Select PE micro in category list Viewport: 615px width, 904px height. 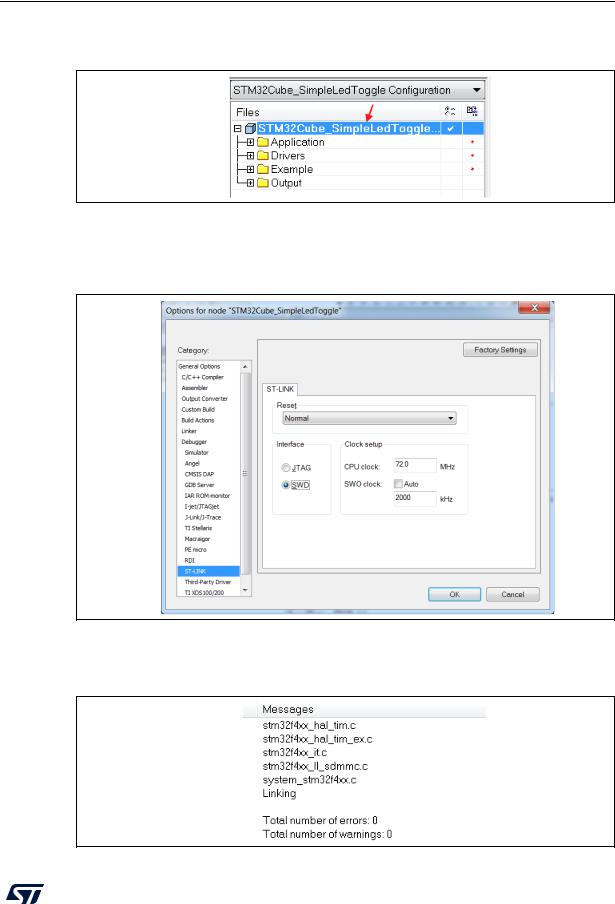tap(195, 549)
